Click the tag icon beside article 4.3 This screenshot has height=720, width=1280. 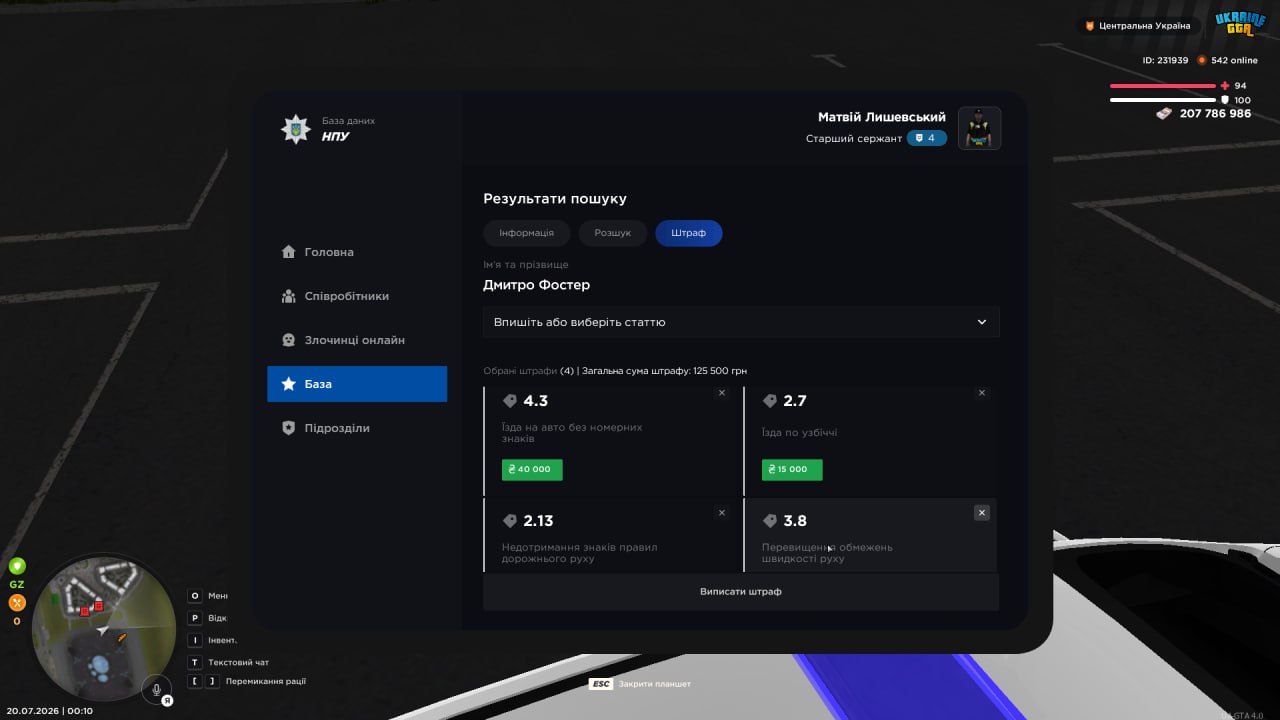pyautogui.click(x=510, y=401)
